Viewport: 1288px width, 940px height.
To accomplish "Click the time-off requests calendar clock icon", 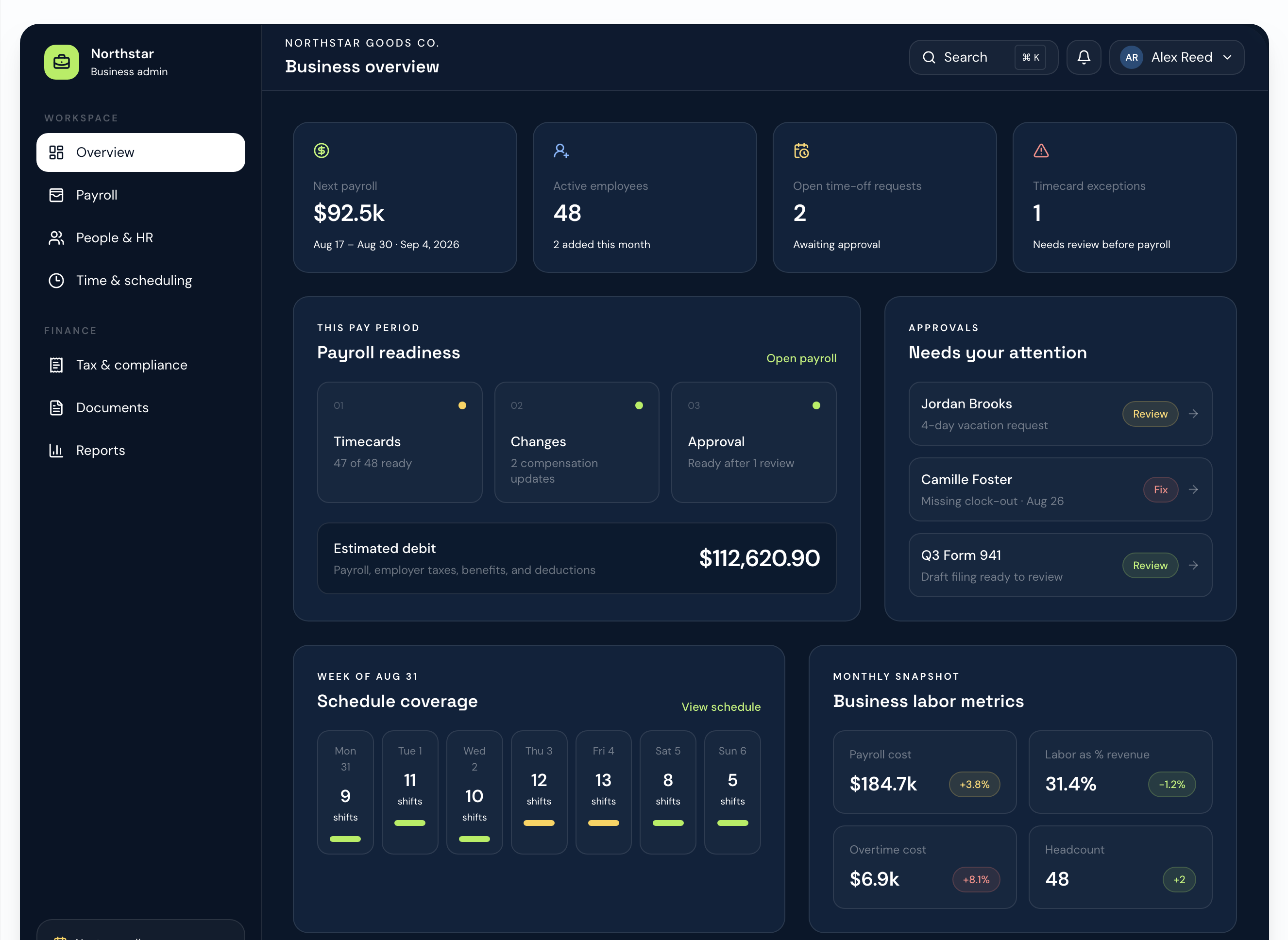I will (x=801, y=151).
